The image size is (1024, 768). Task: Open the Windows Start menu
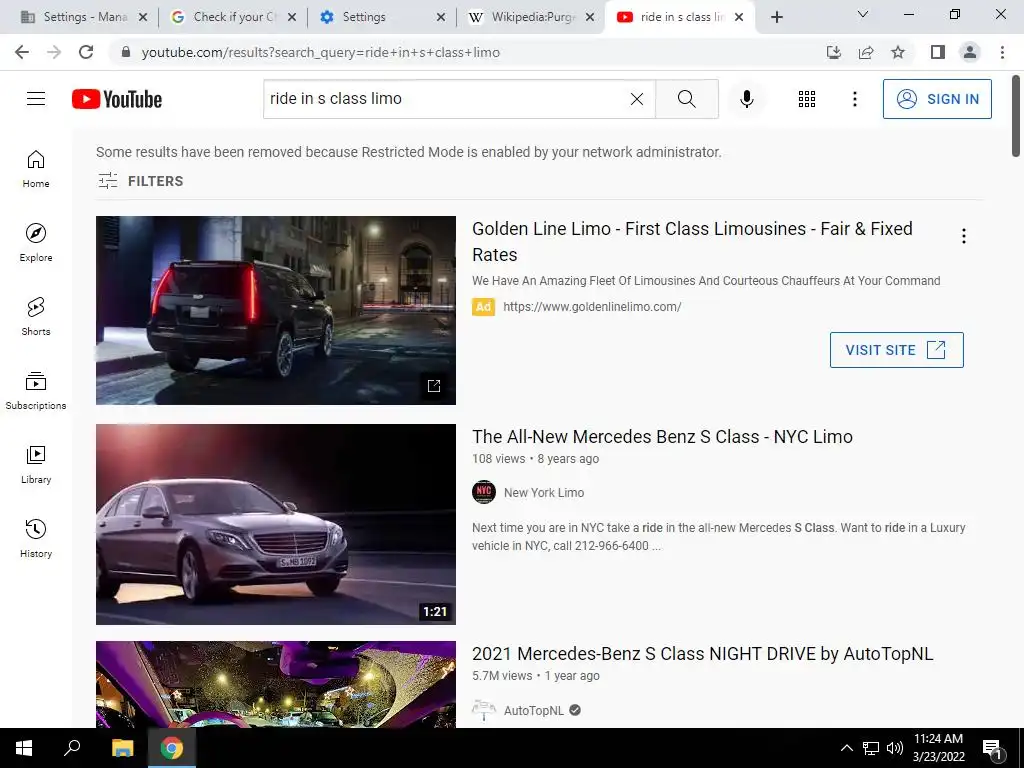(24, 748)
